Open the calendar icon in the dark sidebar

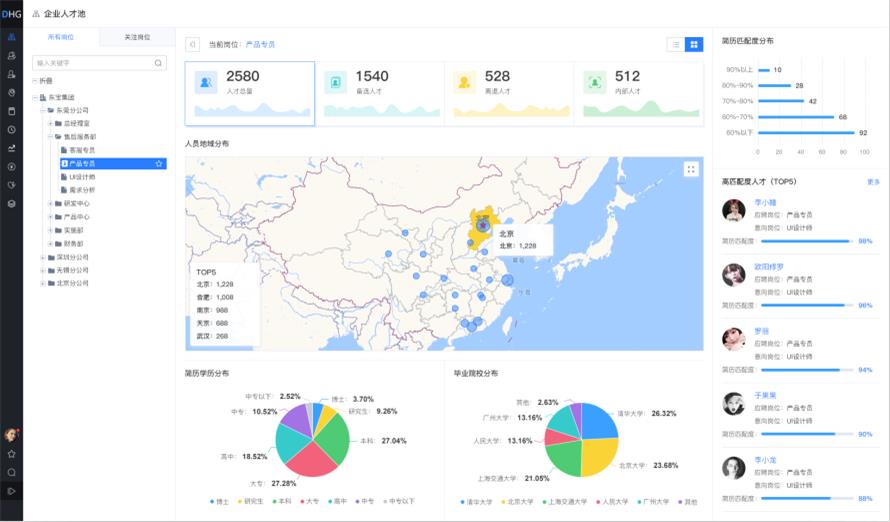pyautogui.click(x=11, y=111)
